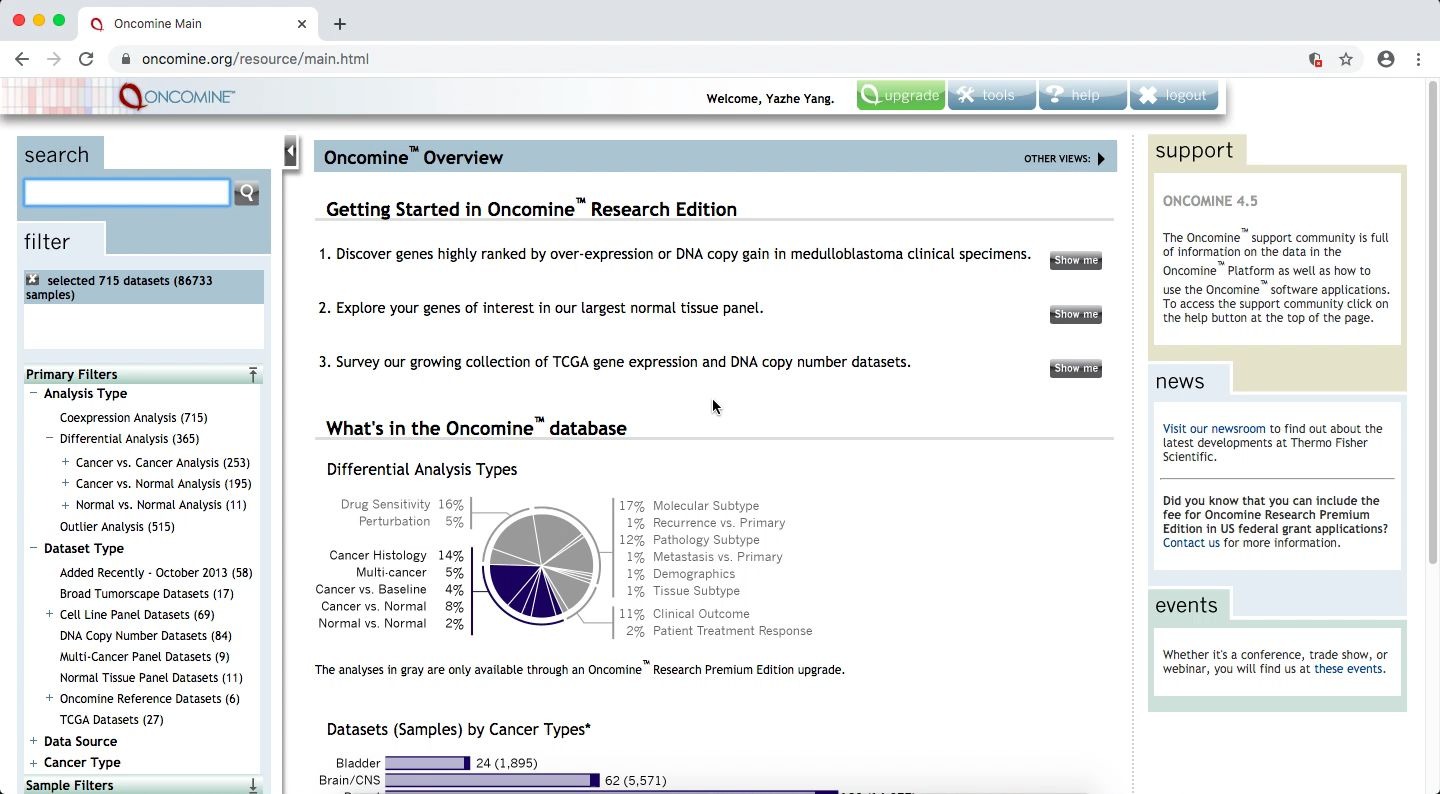
Task: Click Show me for TCGA datasets
Action: [1076, 369]
